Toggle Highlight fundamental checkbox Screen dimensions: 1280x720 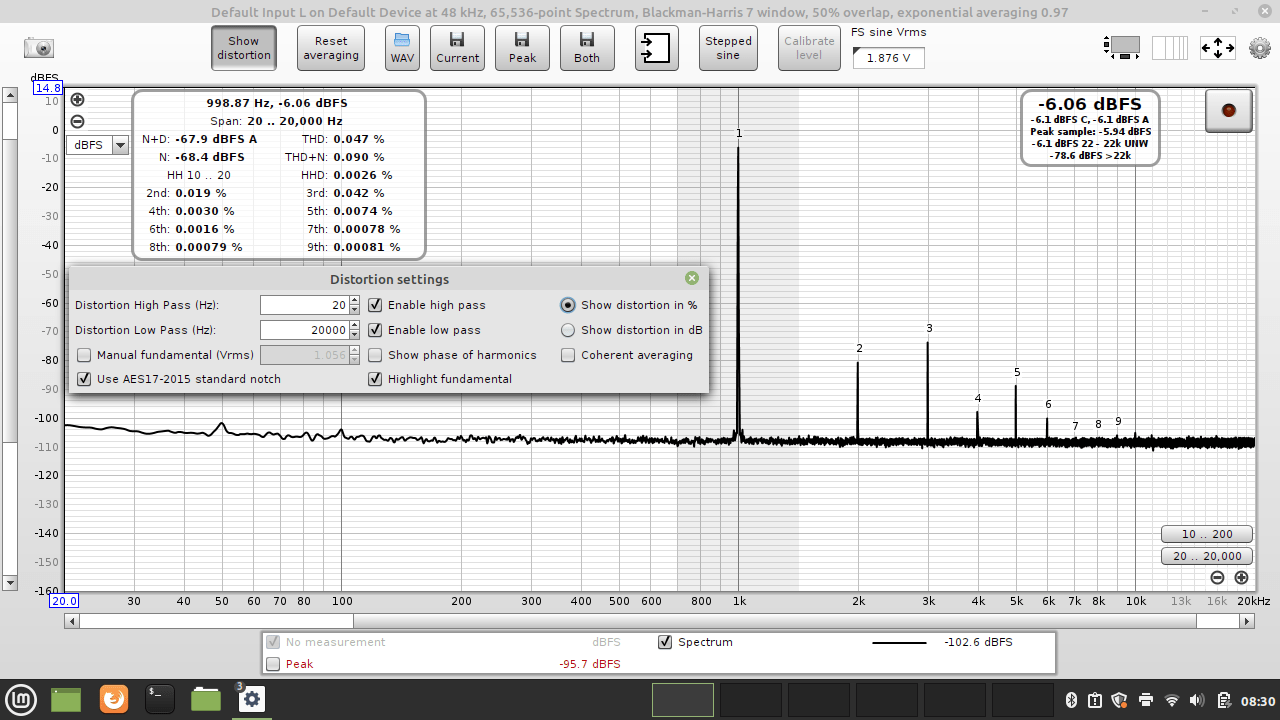(375, 379)
